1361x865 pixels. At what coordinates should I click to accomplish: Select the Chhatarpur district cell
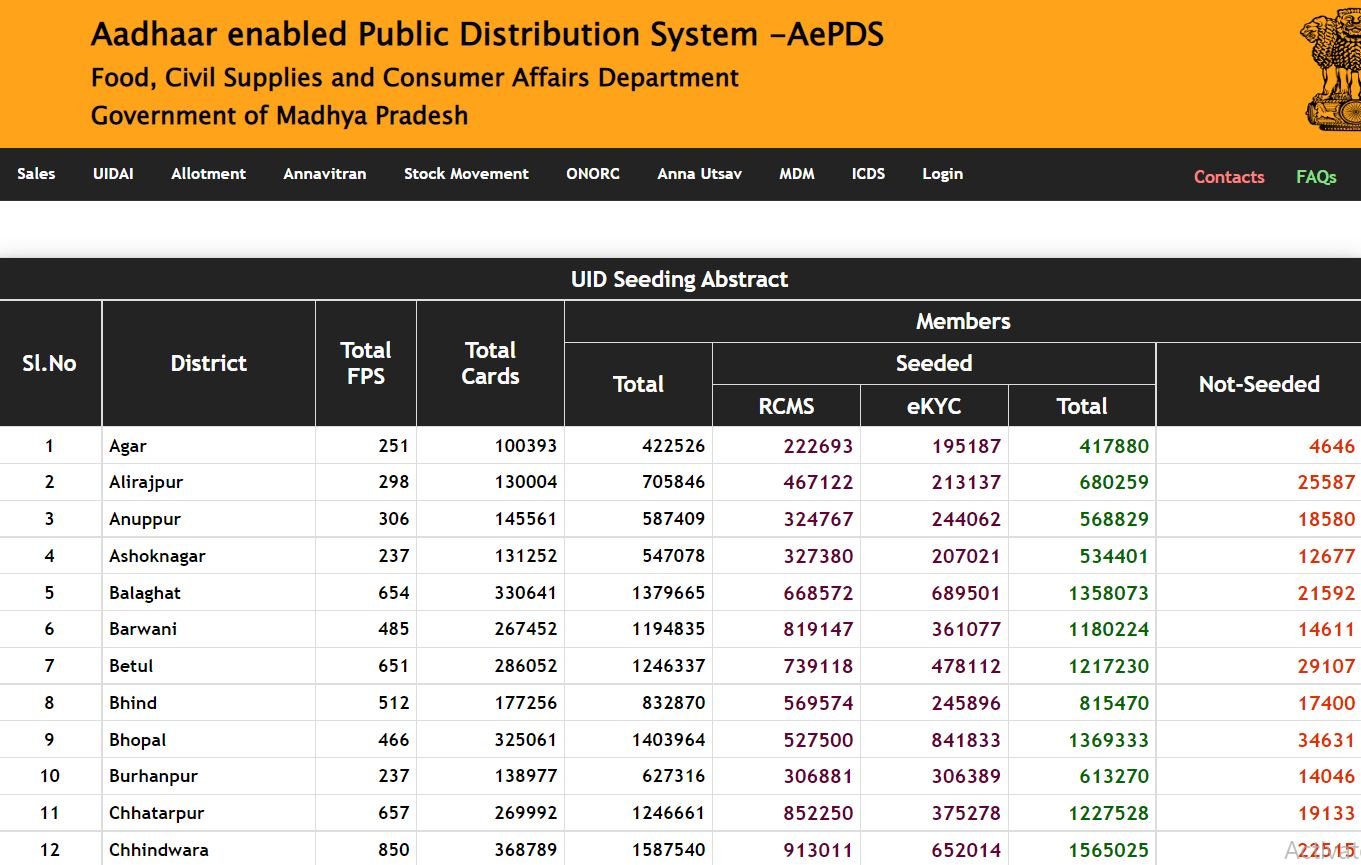(208, 813)
